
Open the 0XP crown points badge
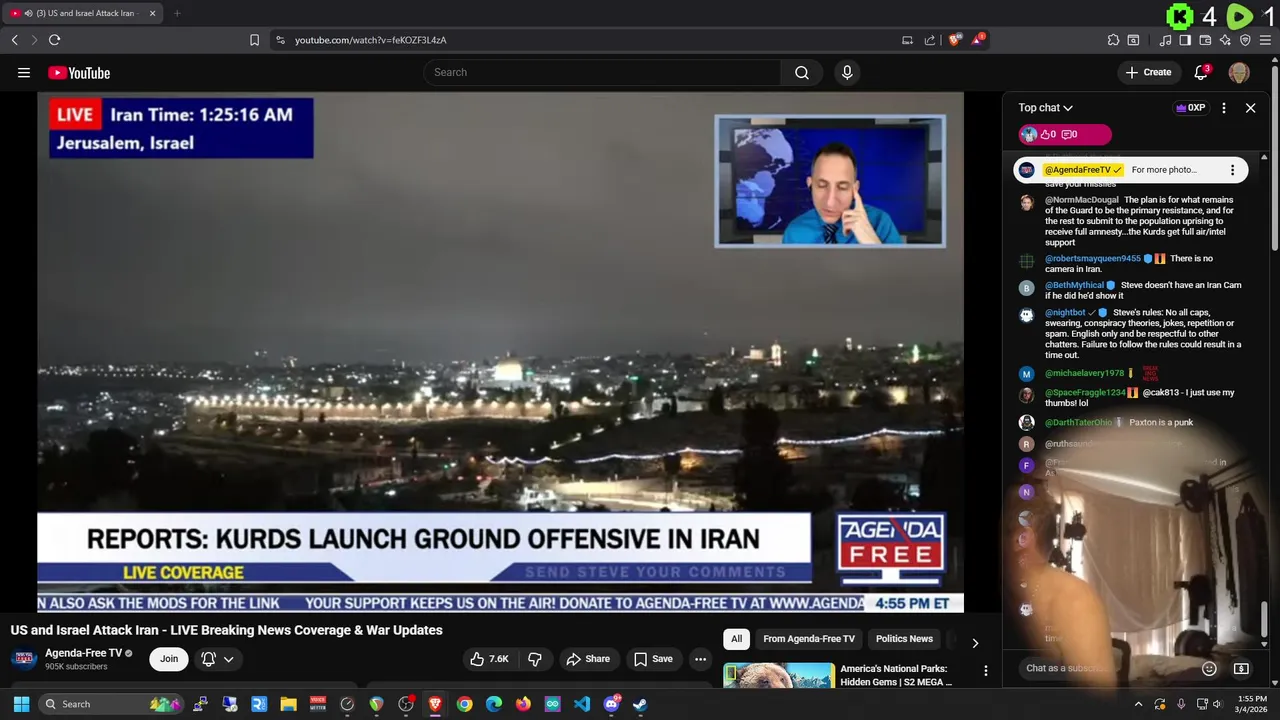[1190, 108]
